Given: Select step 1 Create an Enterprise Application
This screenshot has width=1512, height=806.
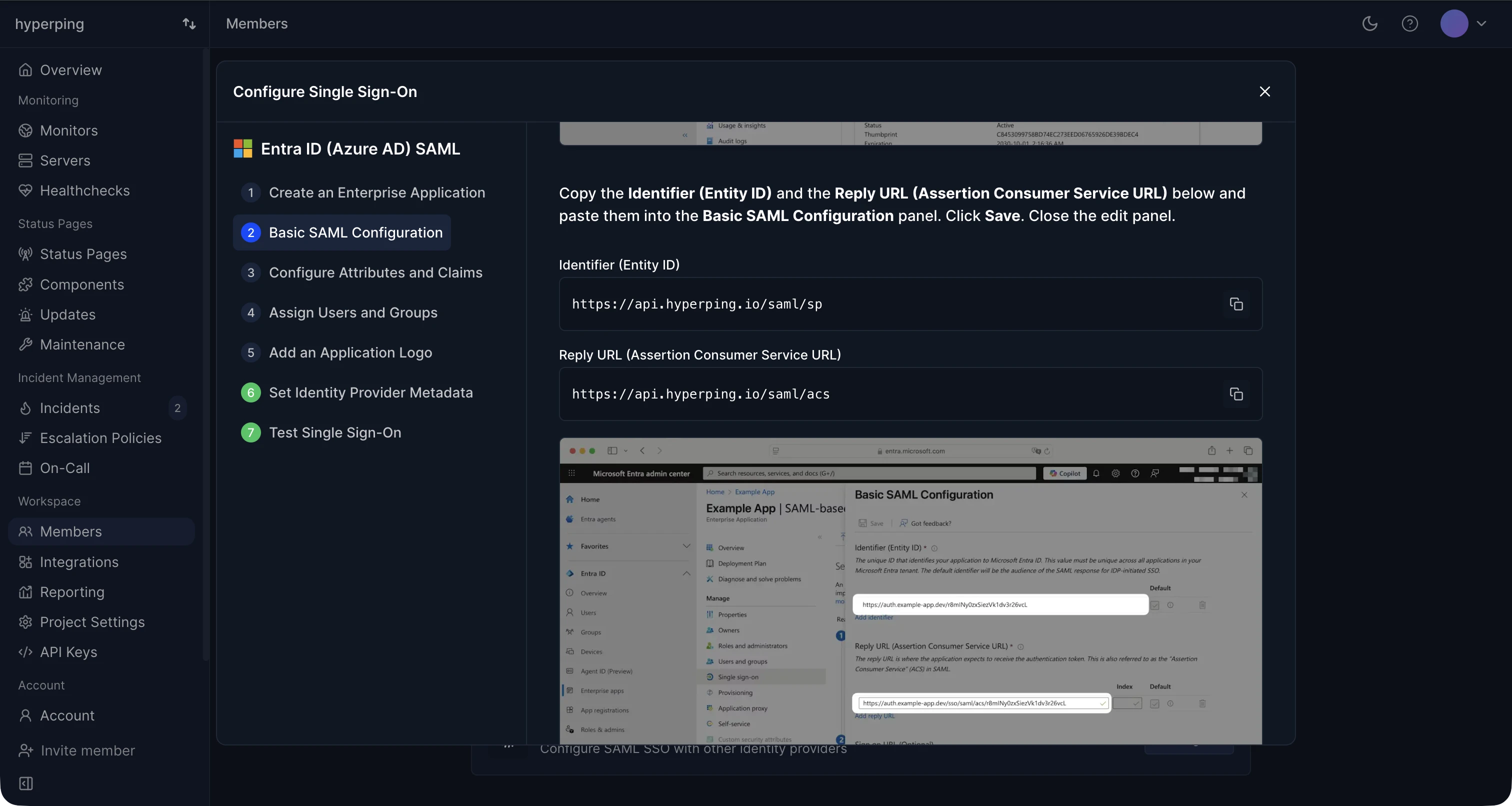Looking at the screenshot, I should pos(362,192).
